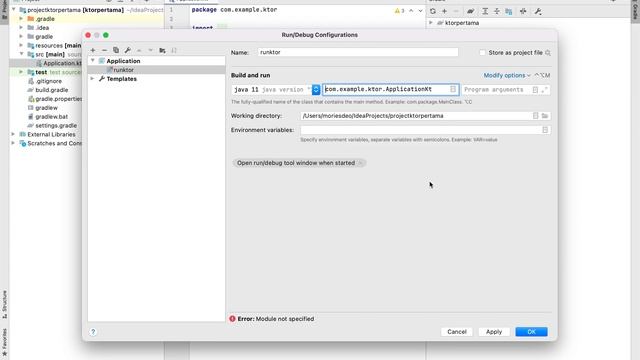Select build.gradle in project tree
640x360 pixels.
tap(51, 90)
